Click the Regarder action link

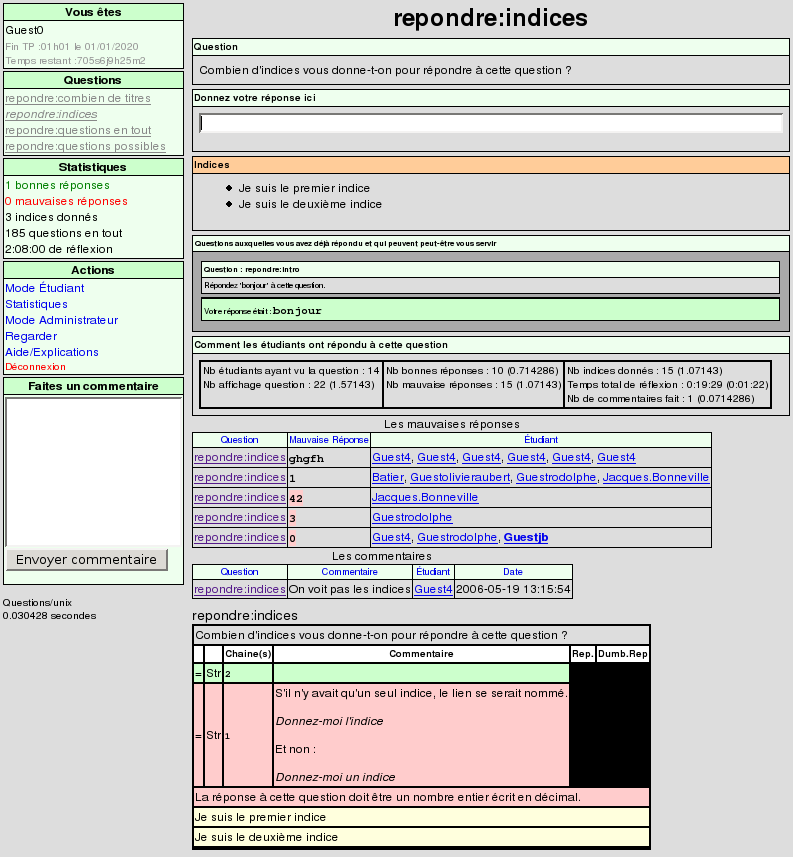[31, 336]
